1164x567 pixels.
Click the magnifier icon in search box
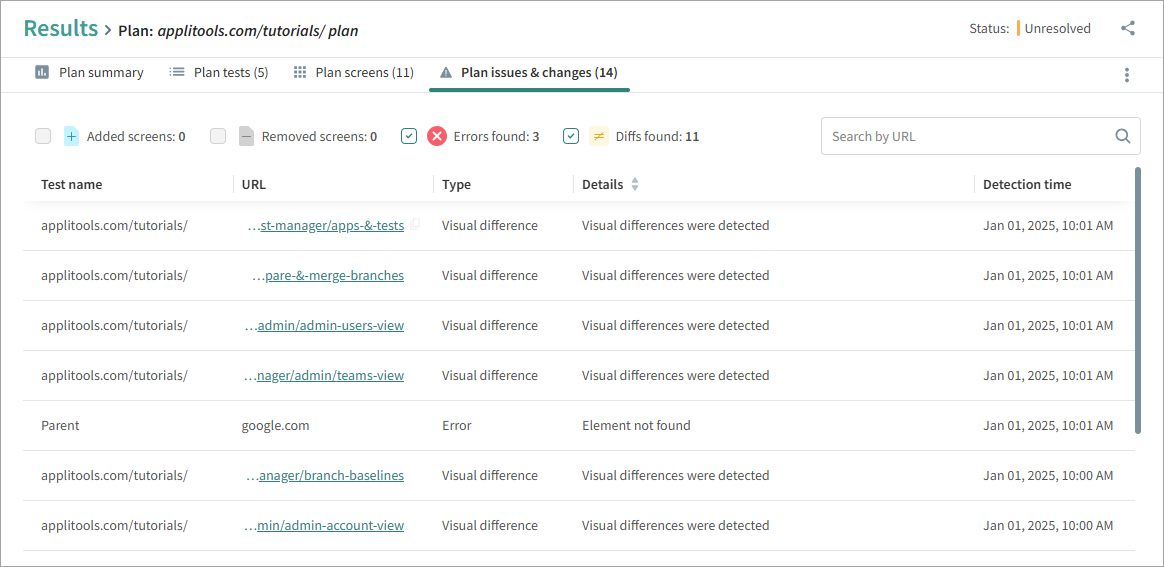pyautogui.click(x=1123, y=137)
